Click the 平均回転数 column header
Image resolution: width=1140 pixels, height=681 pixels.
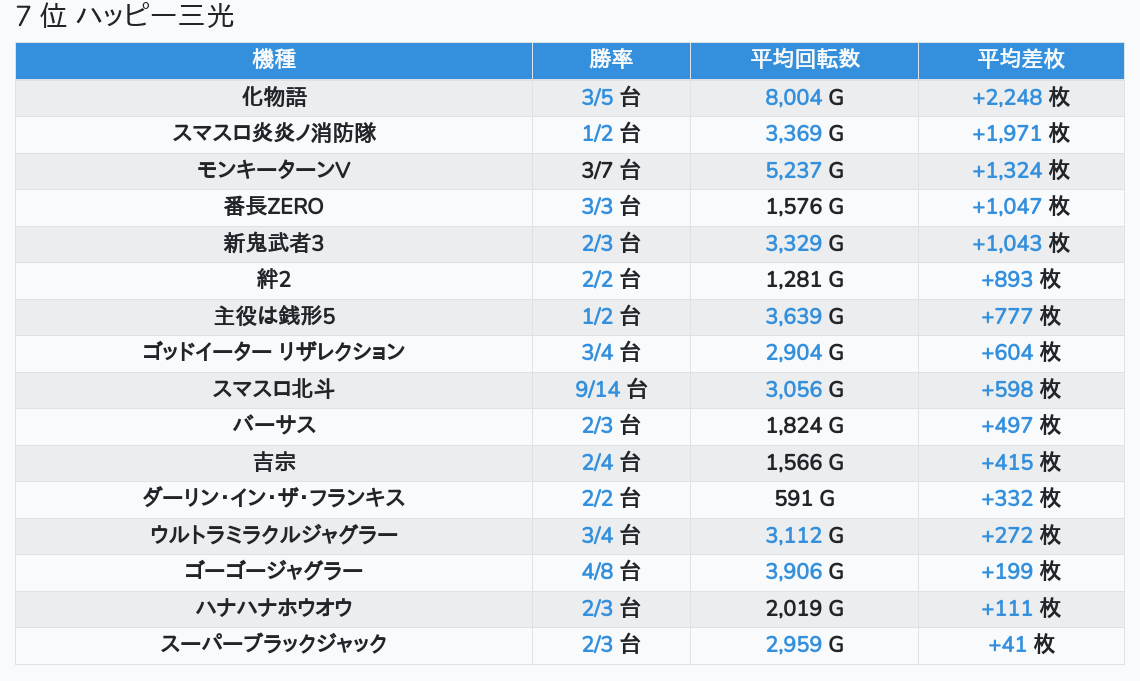click(x=804, y=60)
